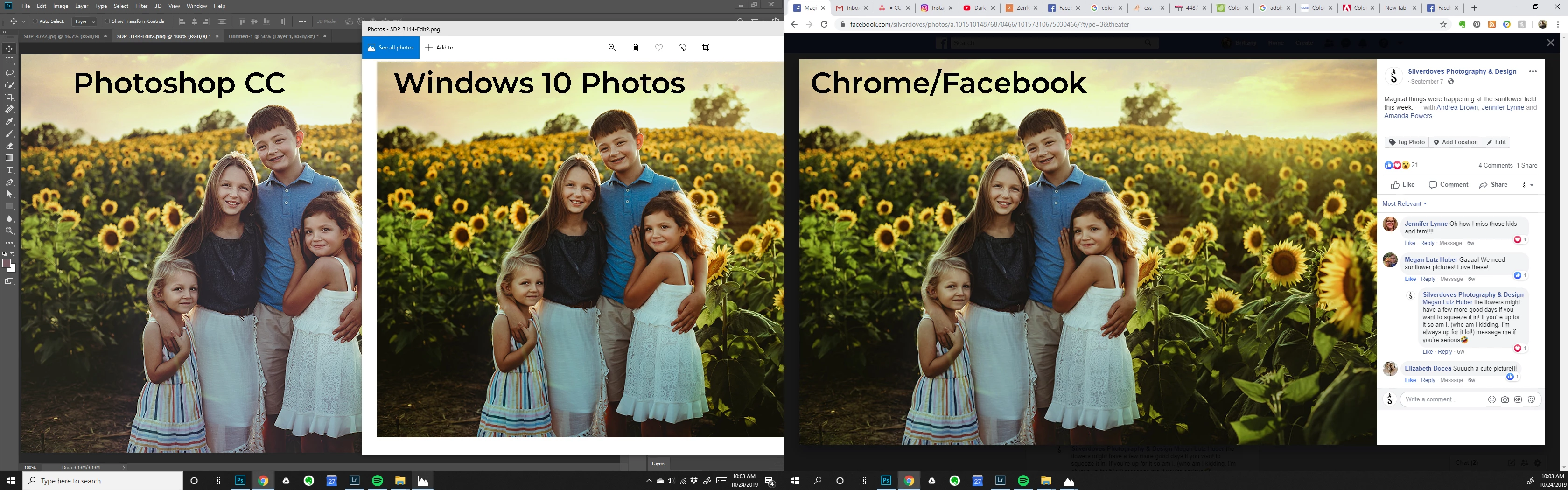The height and width of the screenshot is (490, 1568).
Task: Open share-as profile dropdown beside Share
Action: 1528,185
